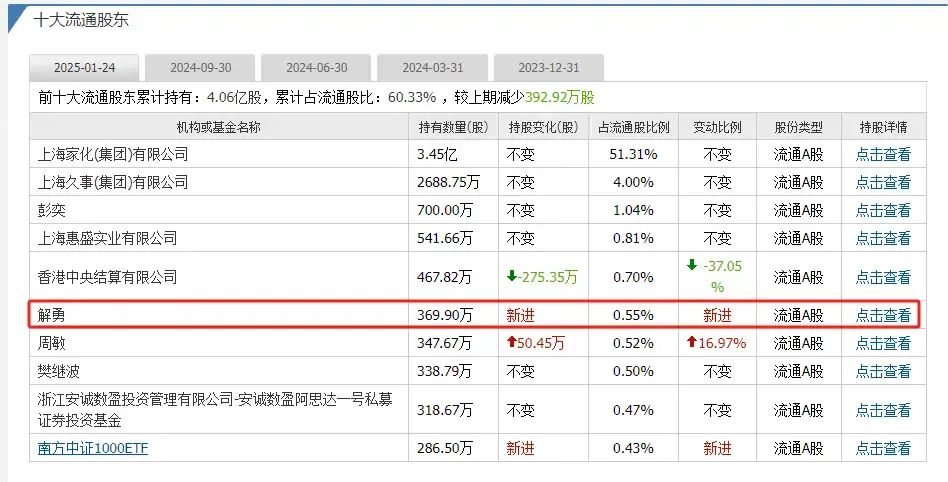948x482 pixels.
Task: Click 点击查看 for 南方中证1000ETF row
Action: [883, 448]
